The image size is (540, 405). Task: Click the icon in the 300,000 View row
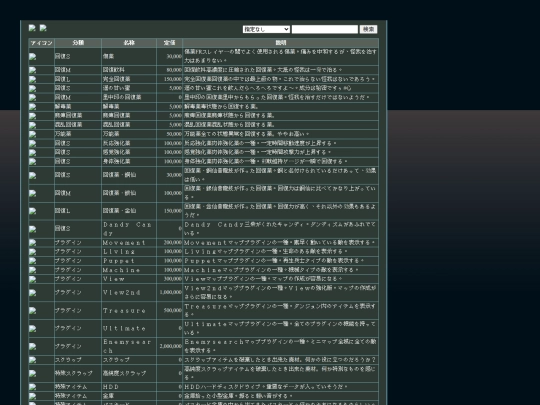point(32,279)
